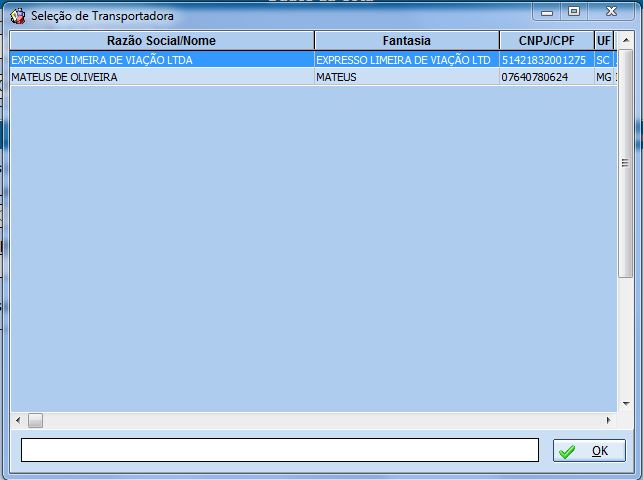Maximize the Seleção de Transportadora window
The width and height of the screenshot is (643, 480).
tap(573, 12)
